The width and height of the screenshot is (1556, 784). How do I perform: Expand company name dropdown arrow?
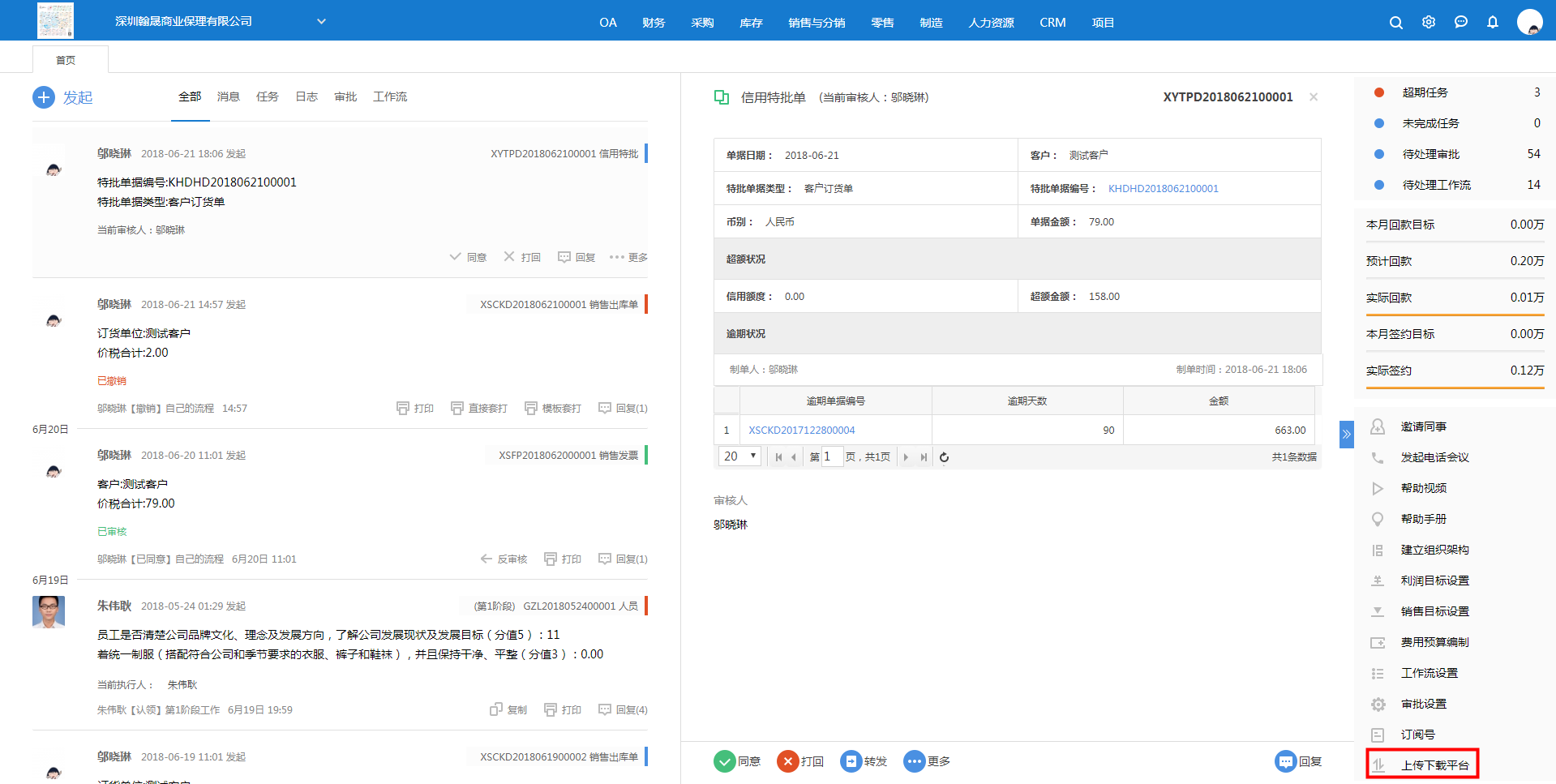point(321,22)
